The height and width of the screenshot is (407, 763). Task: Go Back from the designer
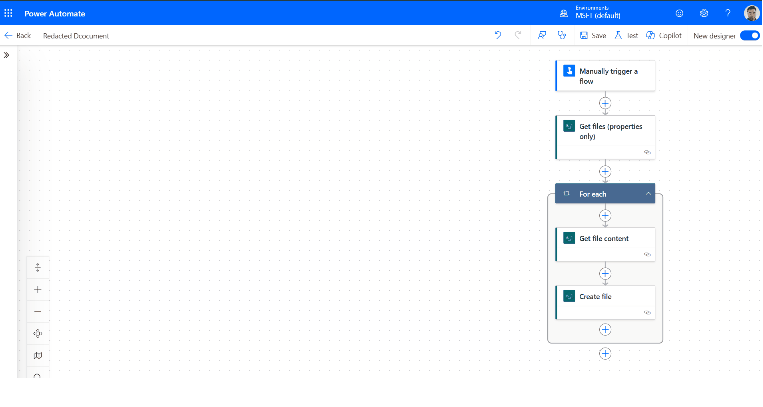18,36
